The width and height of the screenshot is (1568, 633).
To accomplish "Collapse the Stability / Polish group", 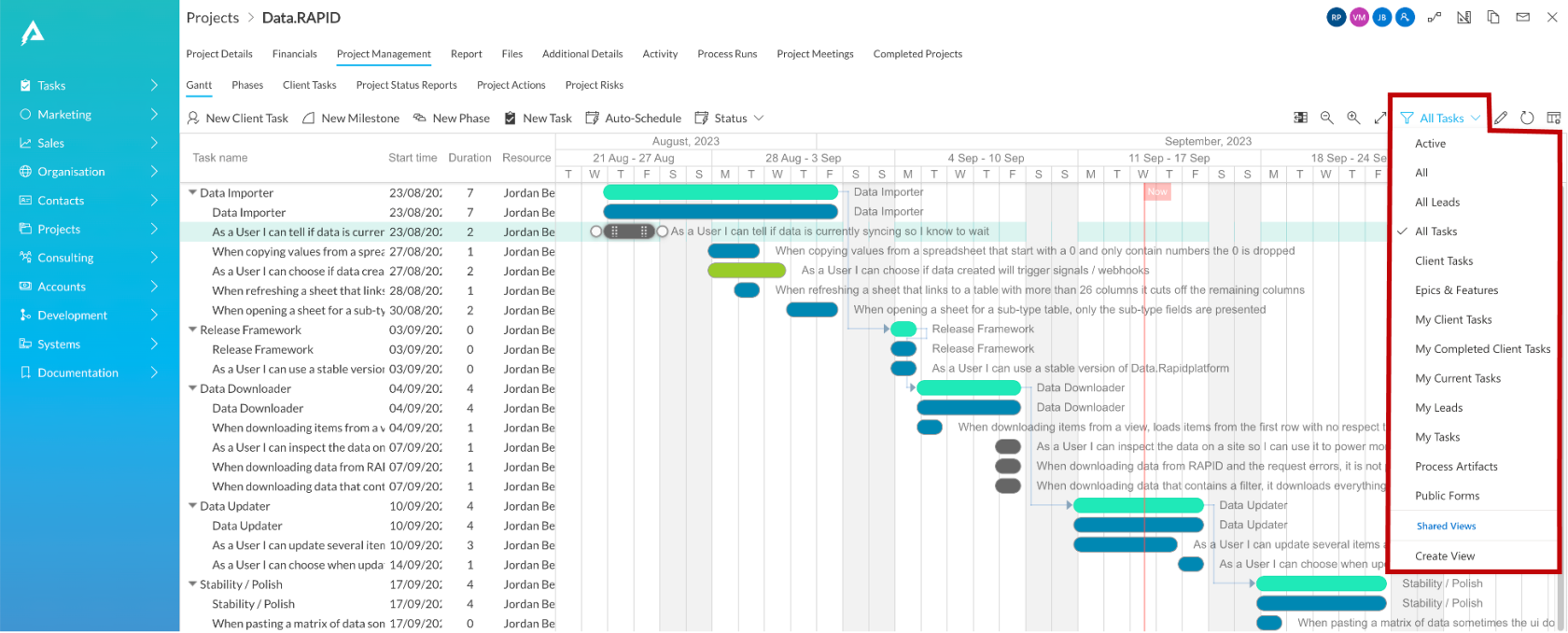I will 192,585.
